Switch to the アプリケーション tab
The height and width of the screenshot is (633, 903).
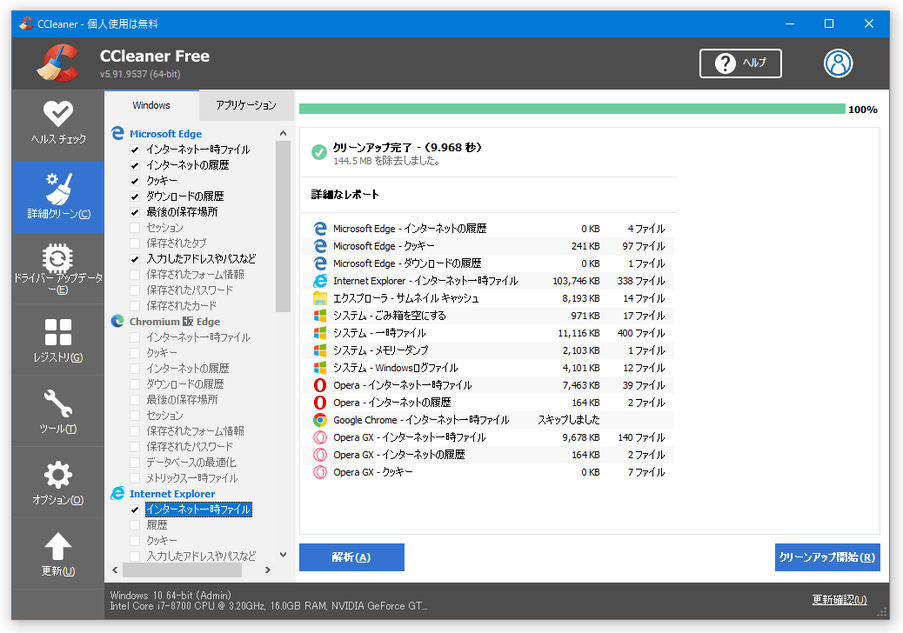(246, 105)
